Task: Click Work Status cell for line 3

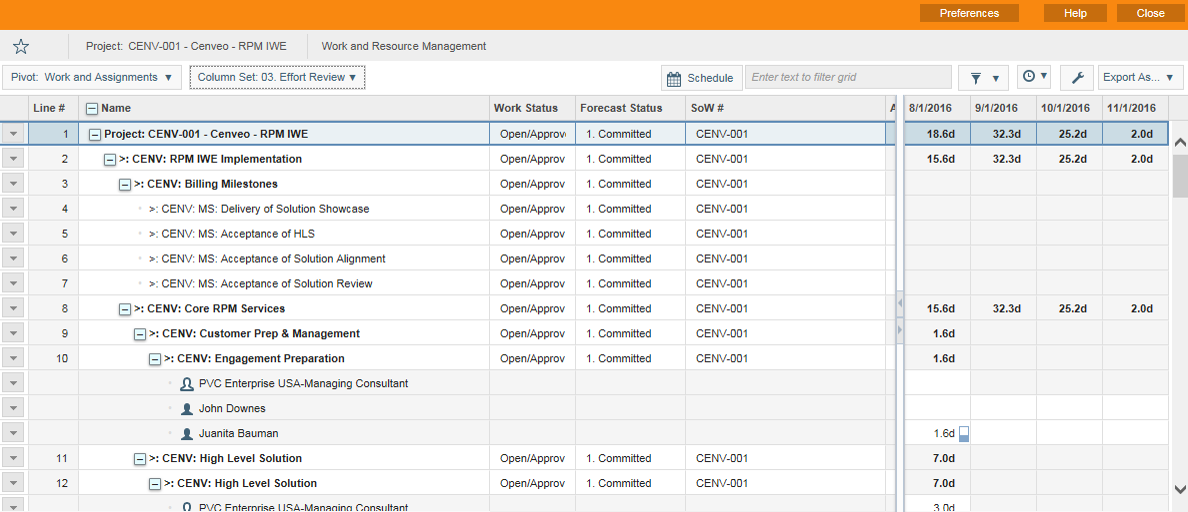Action: coord(532,184)
